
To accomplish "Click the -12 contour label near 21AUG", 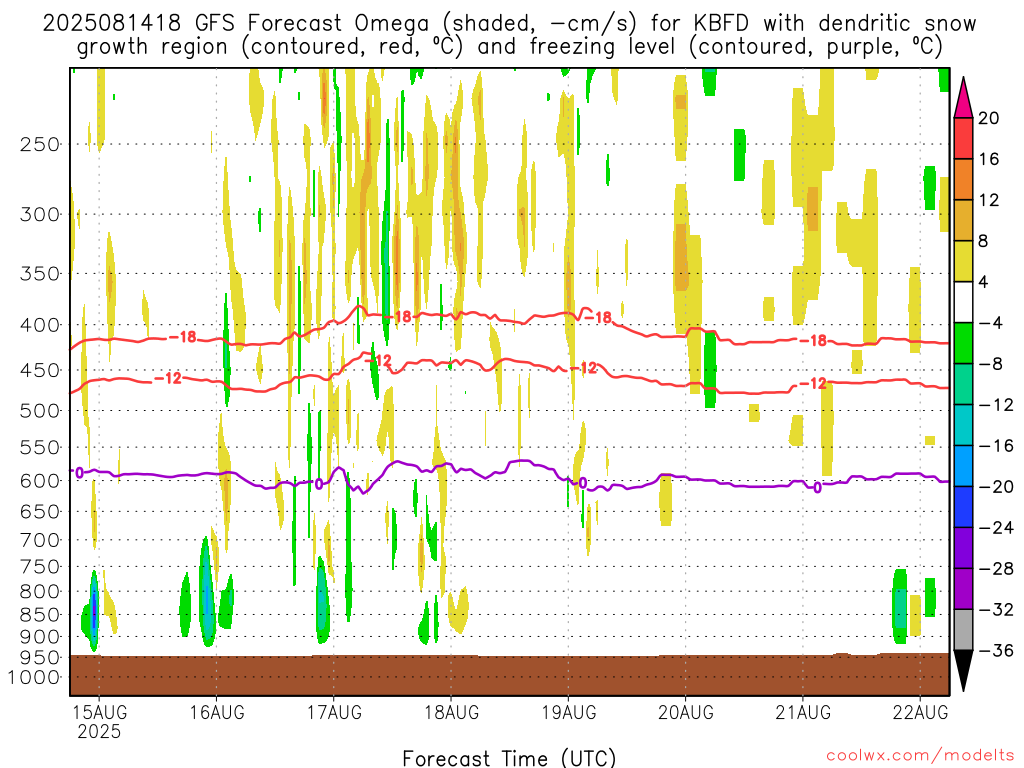I will 813,383.
